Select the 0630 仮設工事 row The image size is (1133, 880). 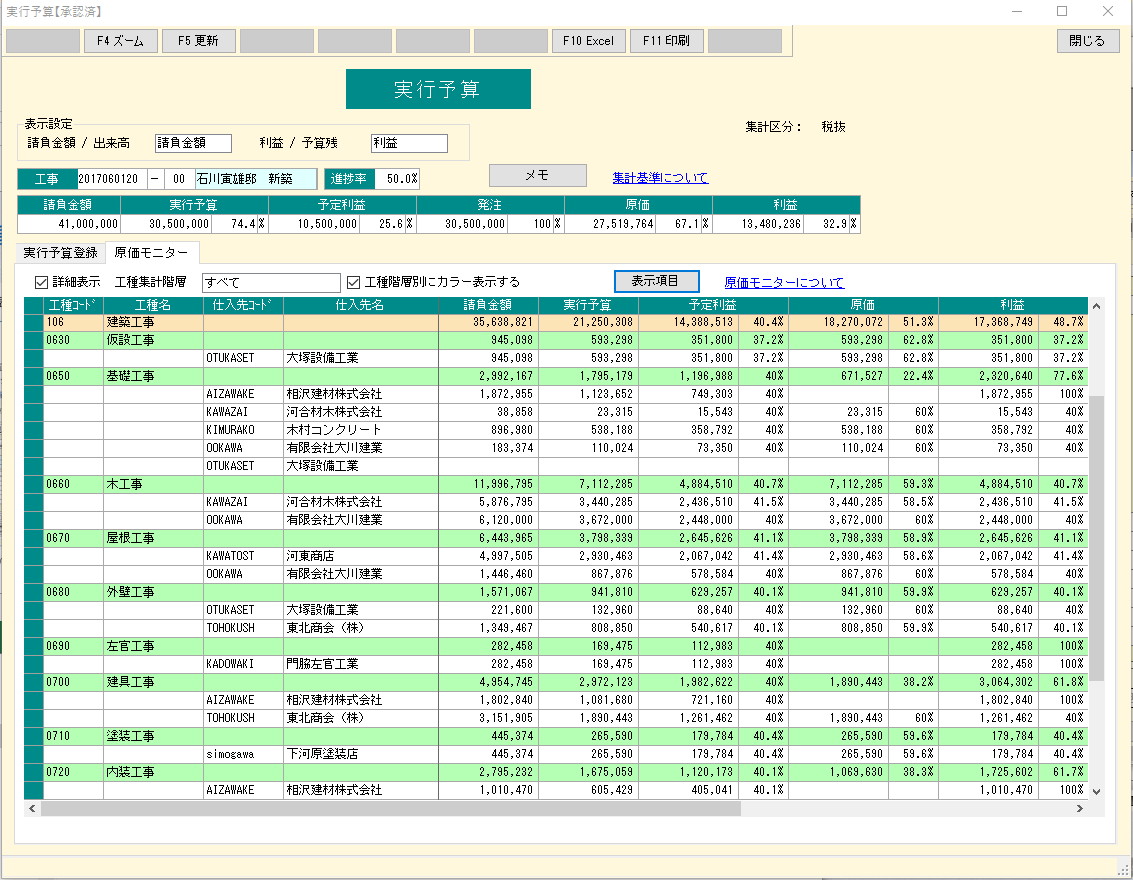(x=556, y=340)
